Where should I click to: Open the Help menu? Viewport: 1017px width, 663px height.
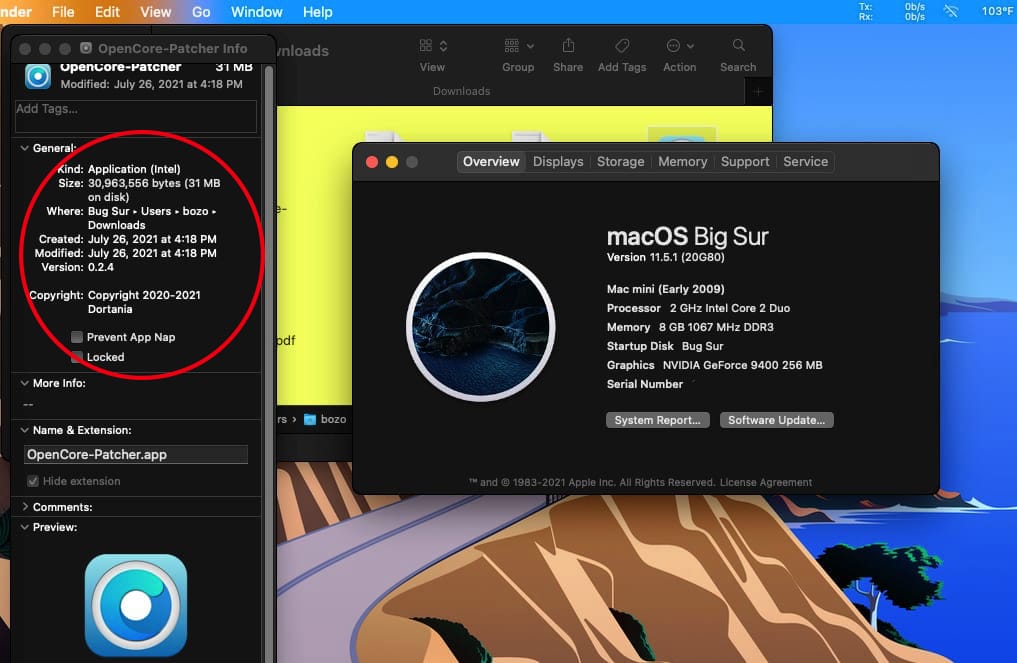click(318, 12)
